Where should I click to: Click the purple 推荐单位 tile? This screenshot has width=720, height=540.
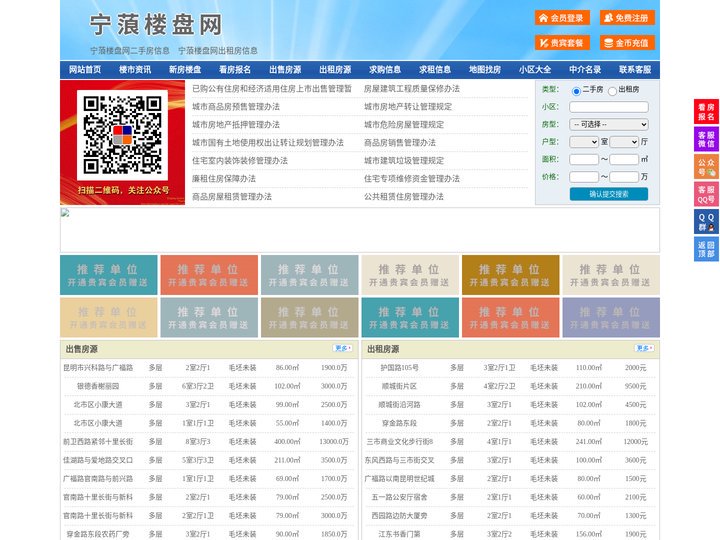pyautogui.click(x=611, y=317)
